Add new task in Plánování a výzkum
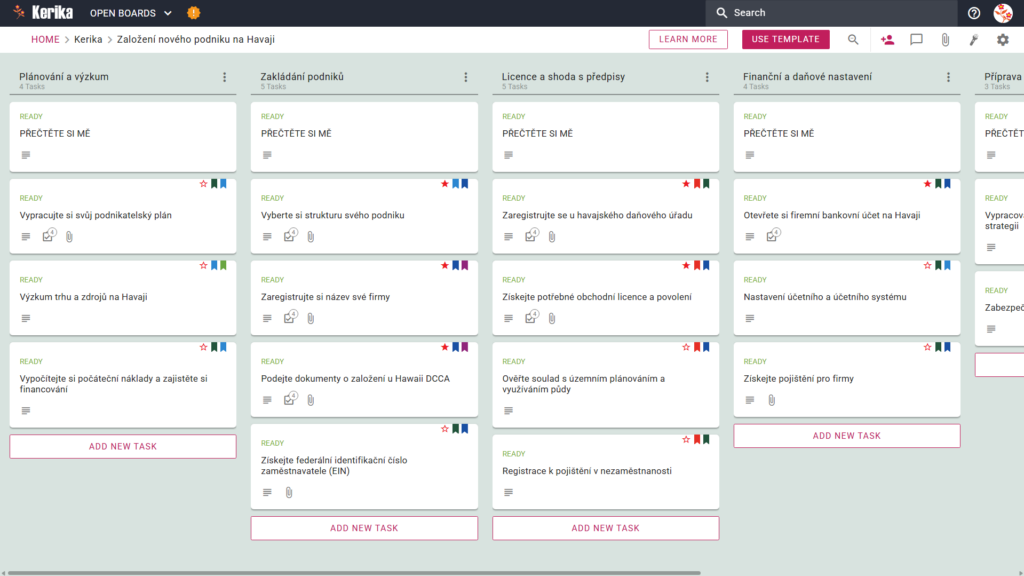This screenshot has height=576, width=1024. tap(123, 447)
